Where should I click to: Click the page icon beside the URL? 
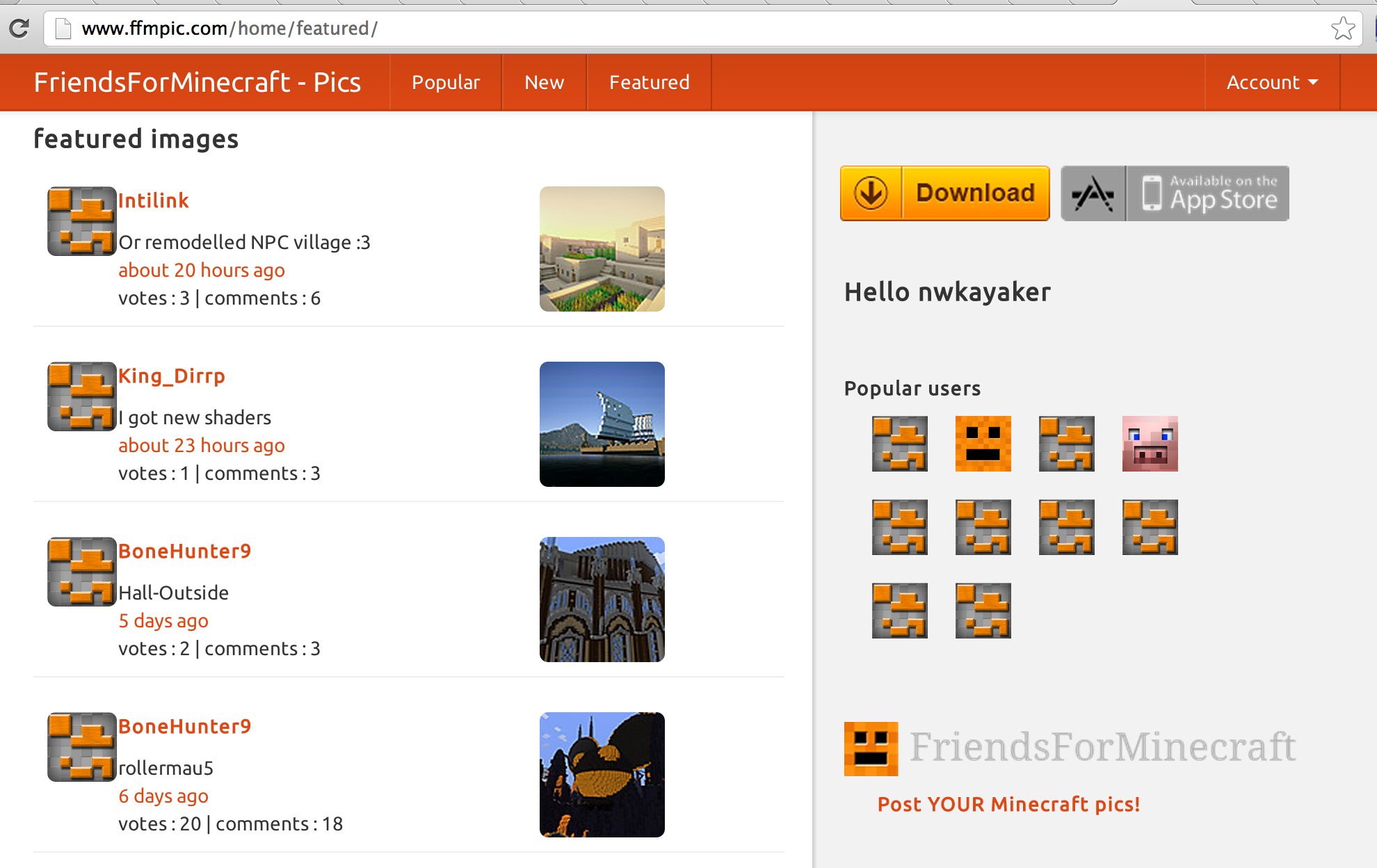[63, 29]
